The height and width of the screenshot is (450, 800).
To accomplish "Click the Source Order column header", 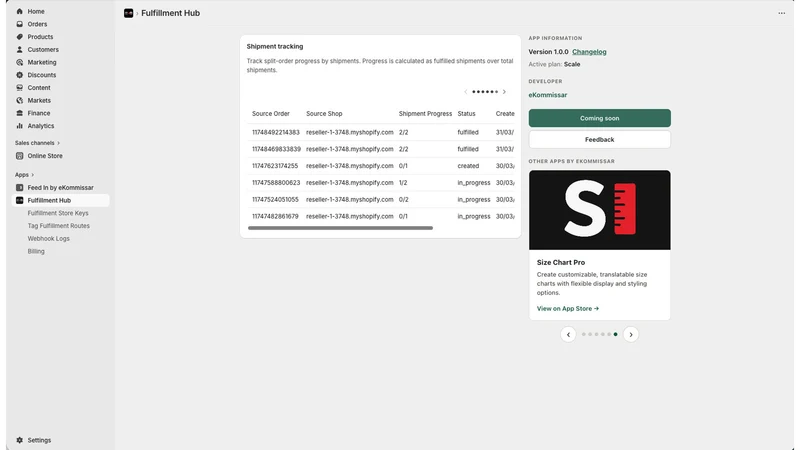I will [x=270, y=114].
